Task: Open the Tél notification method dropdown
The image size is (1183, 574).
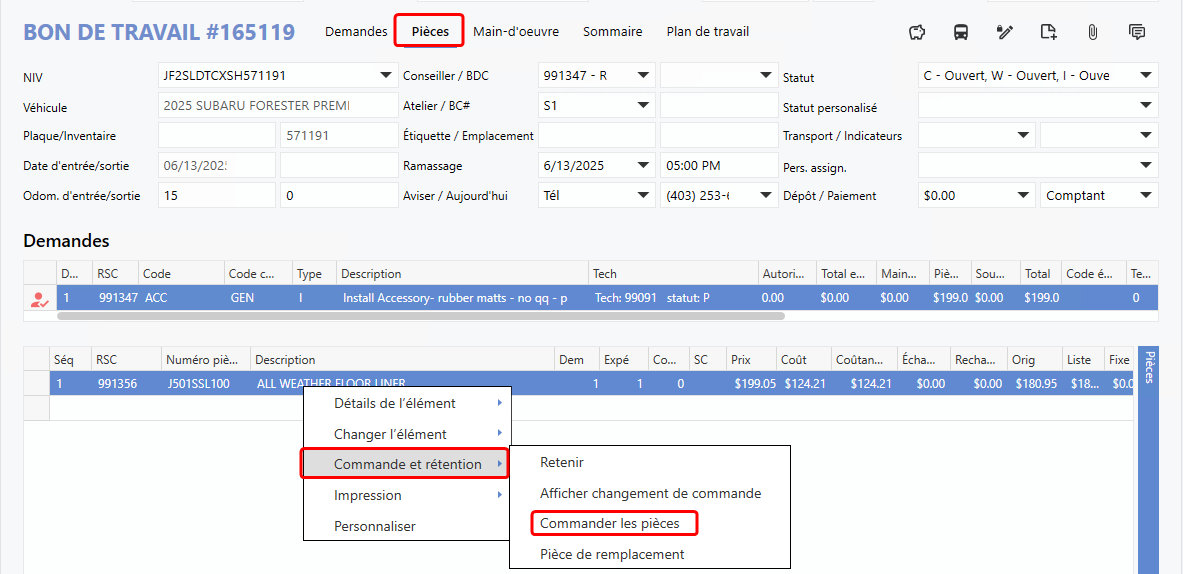Action: coord(642,196)
